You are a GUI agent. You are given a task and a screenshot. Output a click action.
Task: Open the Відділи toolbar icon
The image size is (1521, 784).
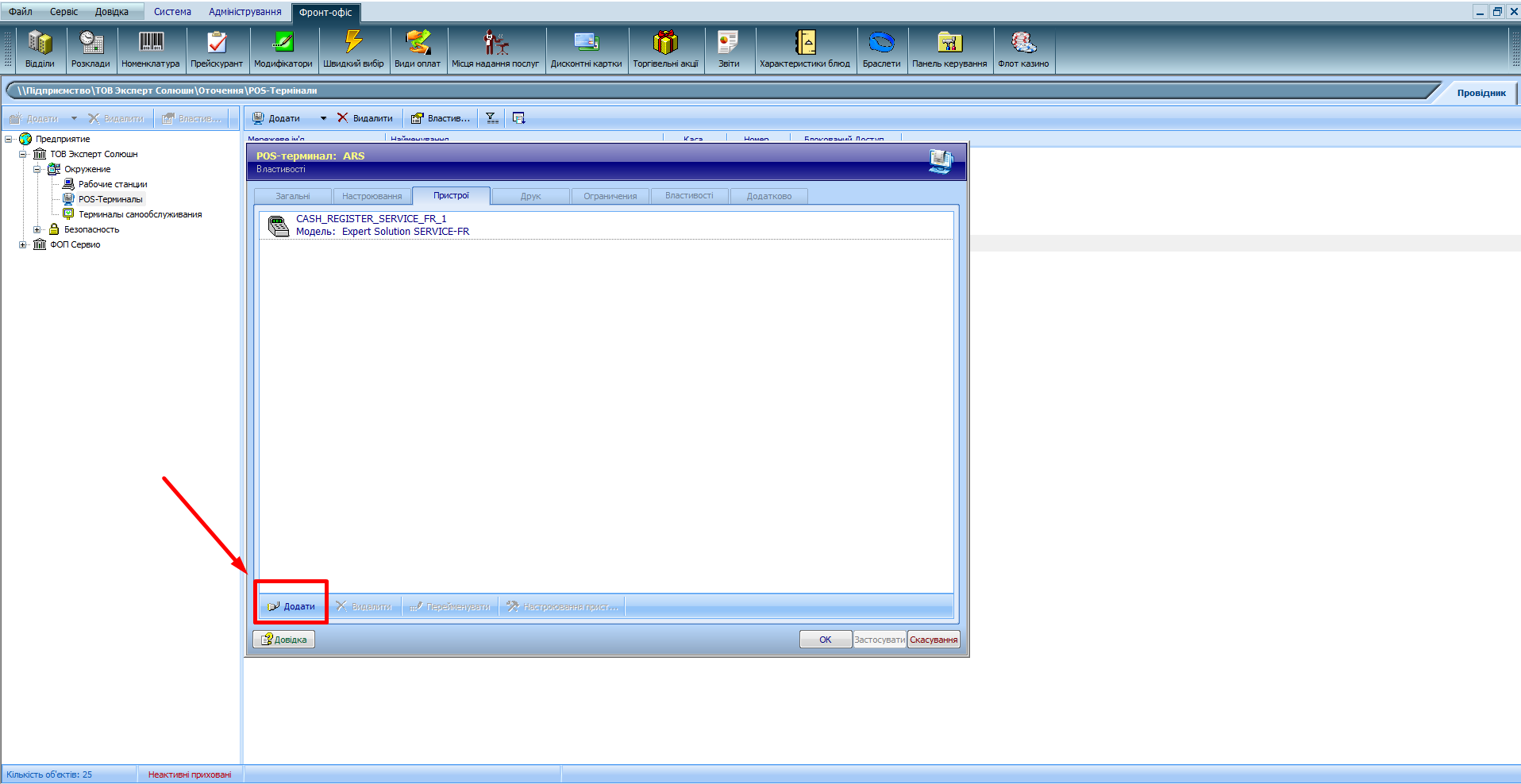40,49
